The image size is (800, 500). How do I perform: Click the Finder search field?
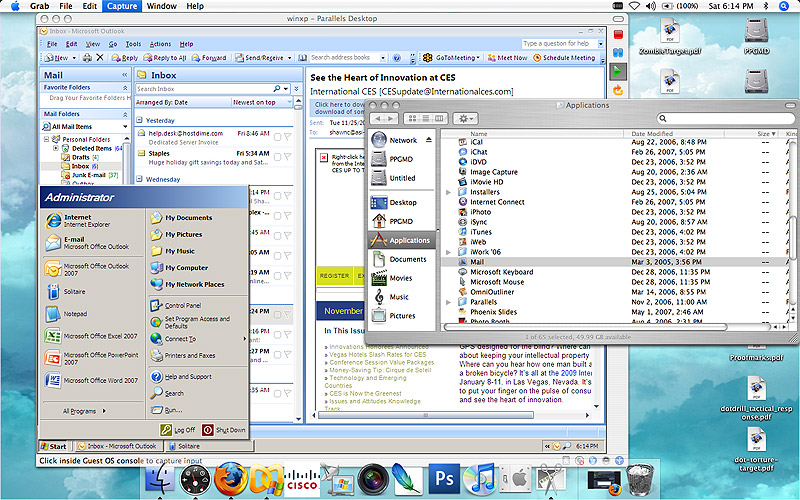tap(726, 118)
